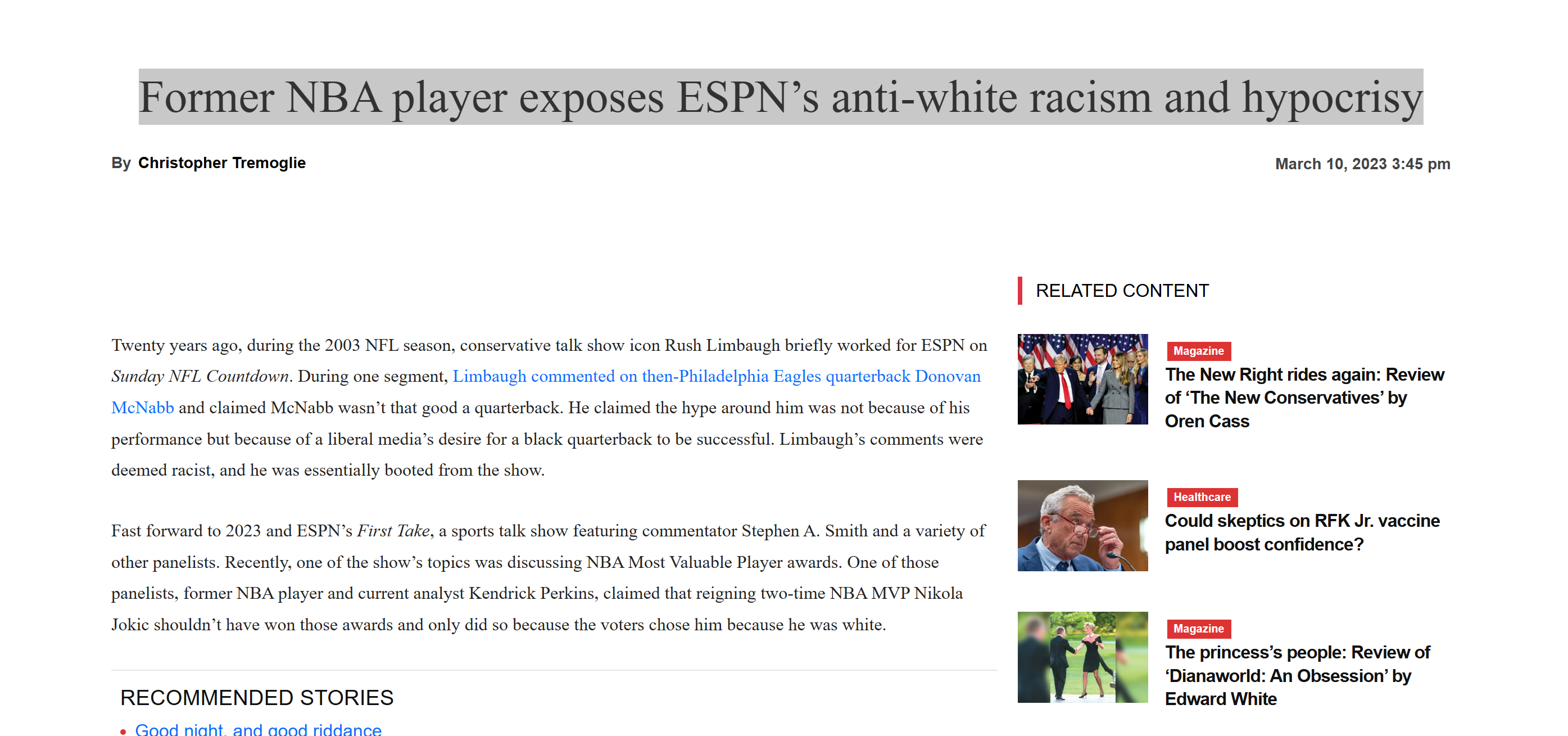Viewport: 1568px width, 736px height.
Task: Click 'panel boost confidence?' headline line
Action: click(x=1263, y=544)
